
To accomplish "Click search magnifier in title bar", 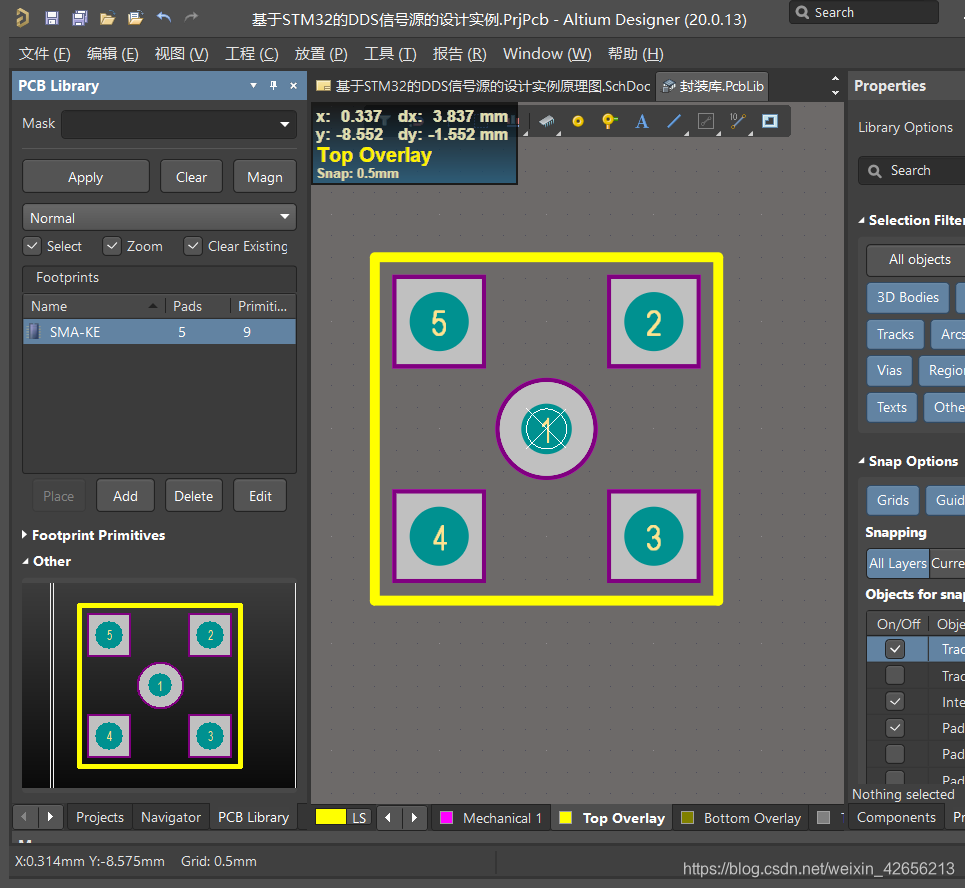I will (802, 12).
